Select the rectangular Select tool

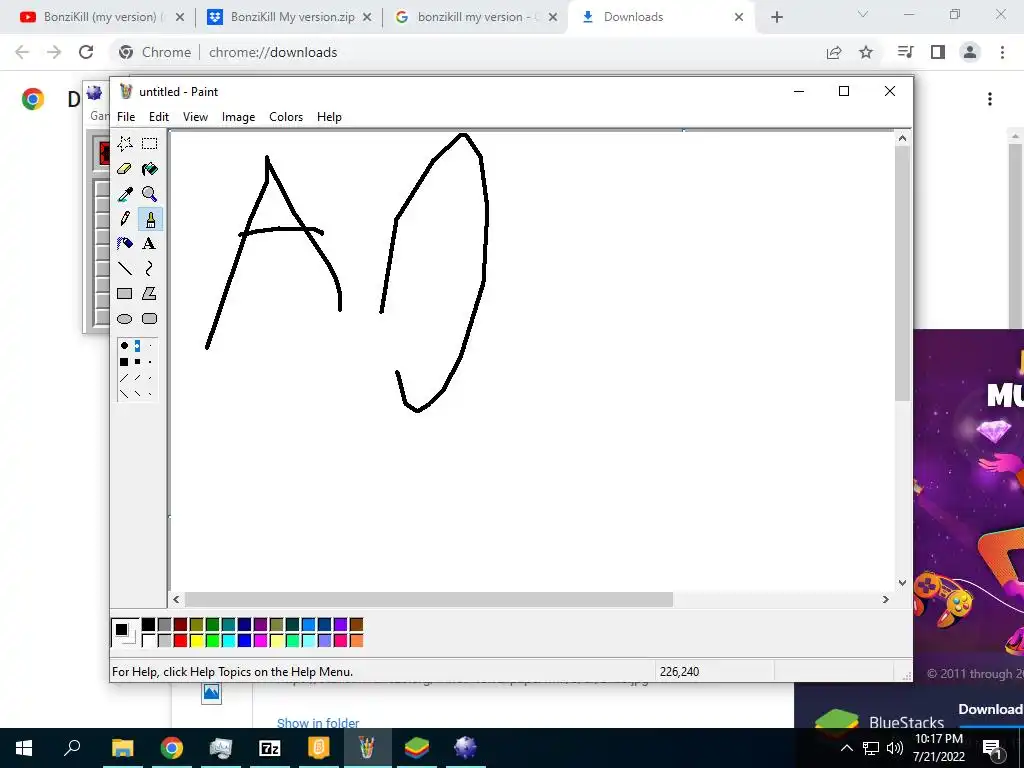[x=150, y=144]
